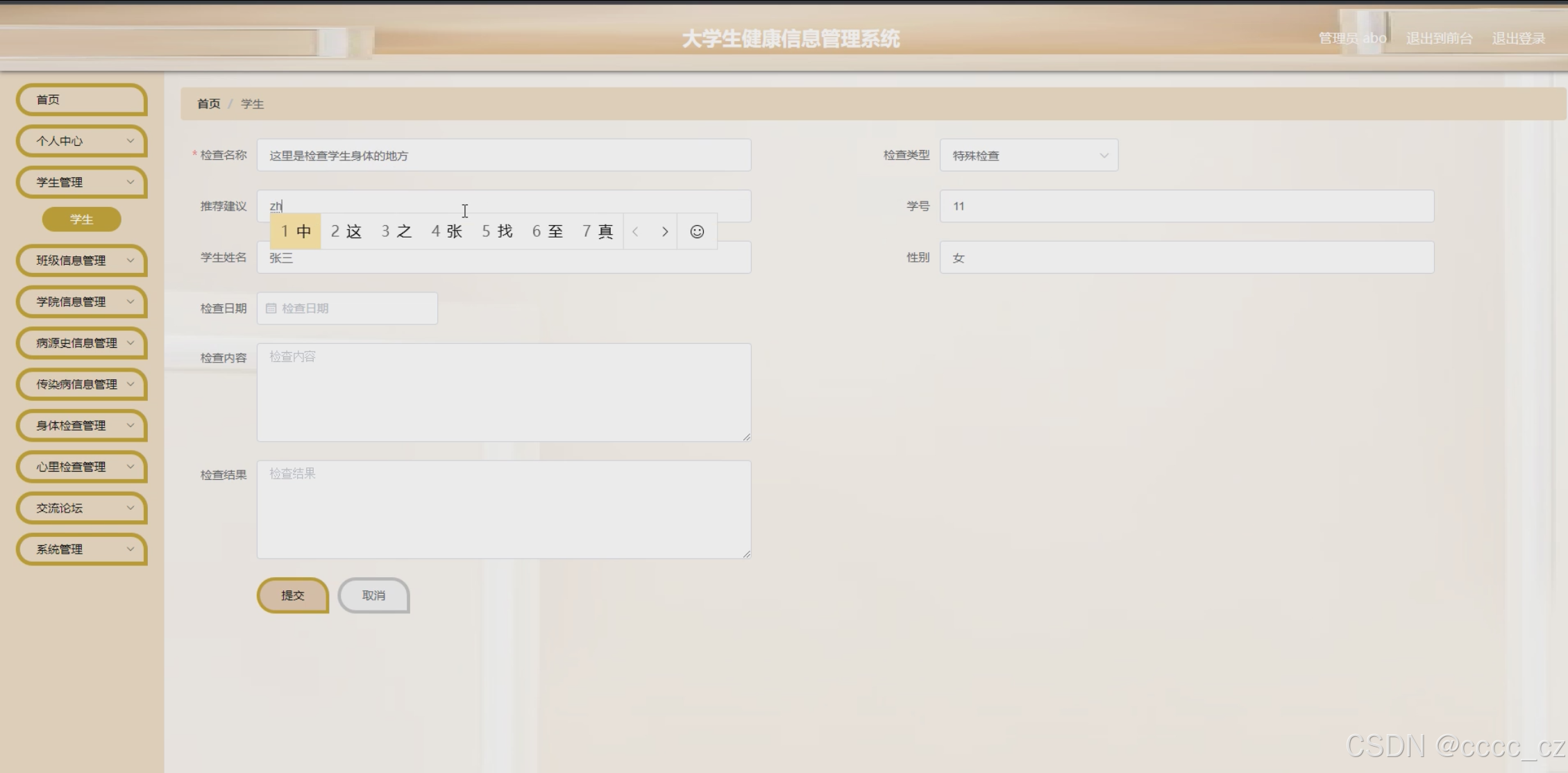Collapse the 学生管理 sidebar menu
The width and height of the screenshot is (1568, 773).
pyautogui.click(x=81, y=182)
